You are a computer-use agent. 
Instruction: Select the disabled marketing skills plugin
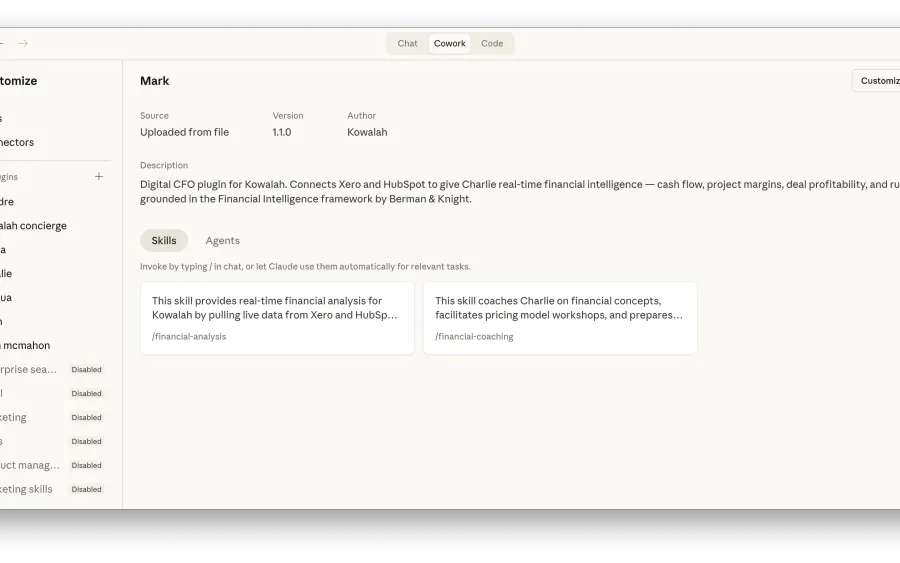(26, 490)
